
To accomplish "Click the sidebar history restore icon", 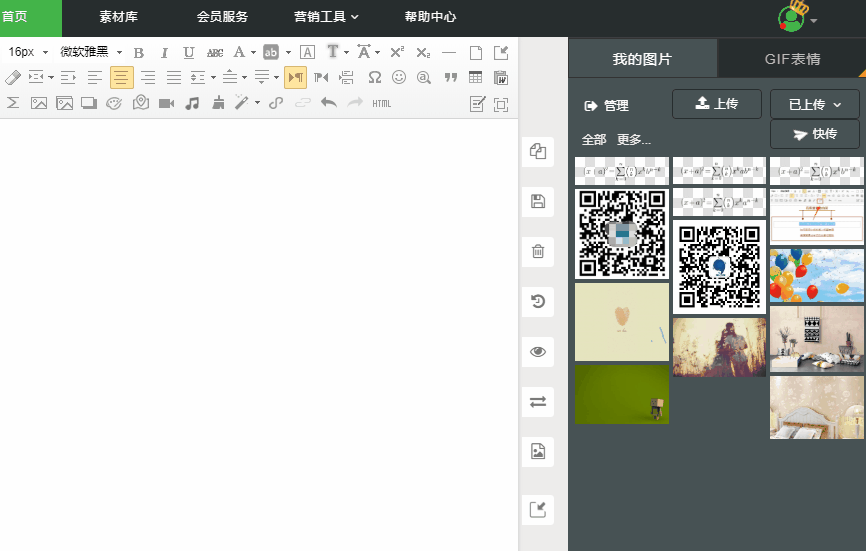I will point(538,301).
